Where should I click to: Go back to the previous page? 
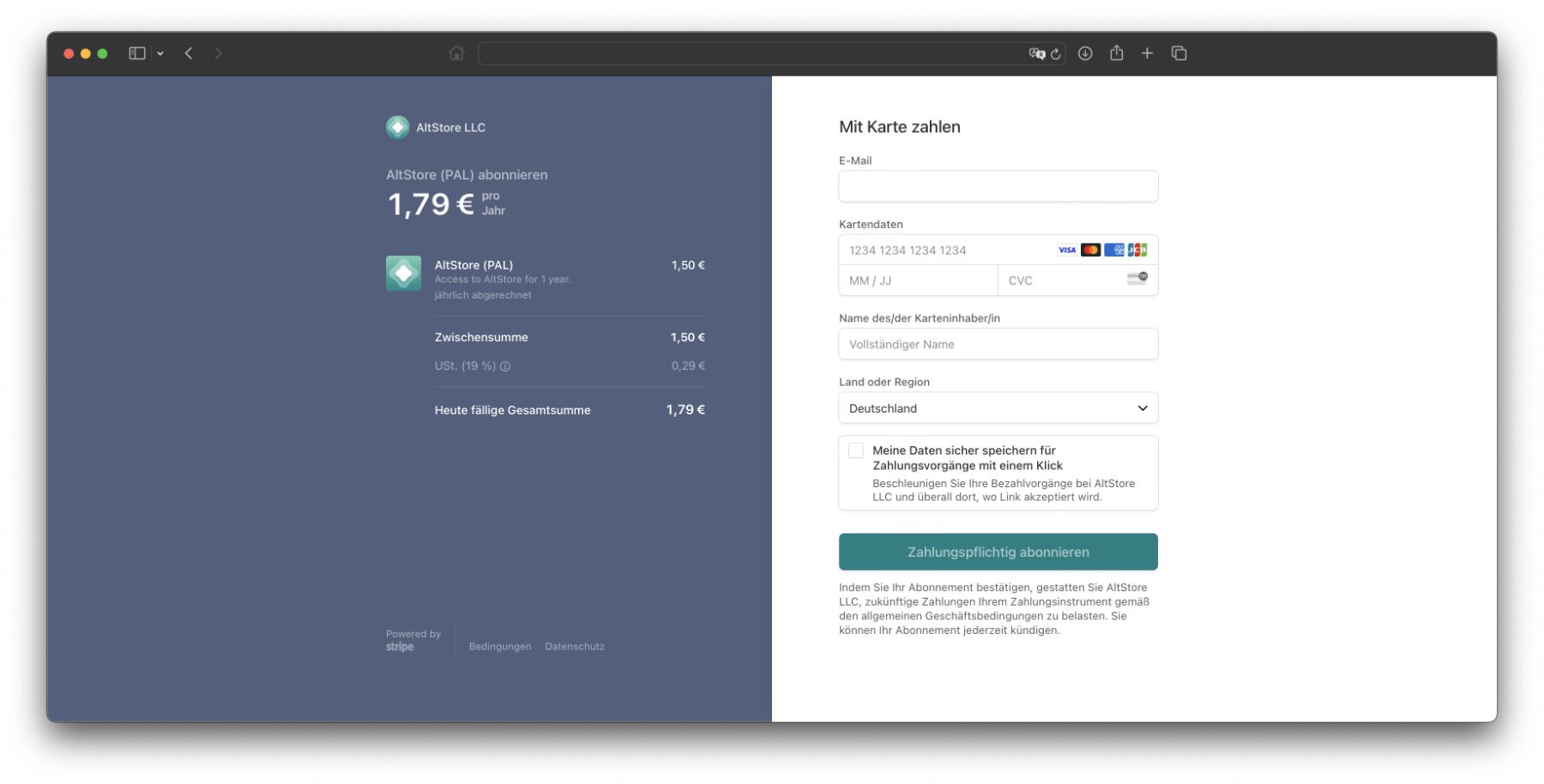point(189,53)
